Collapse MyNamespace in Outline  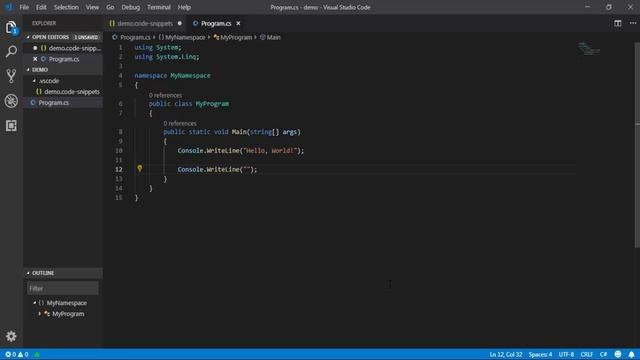35,303
